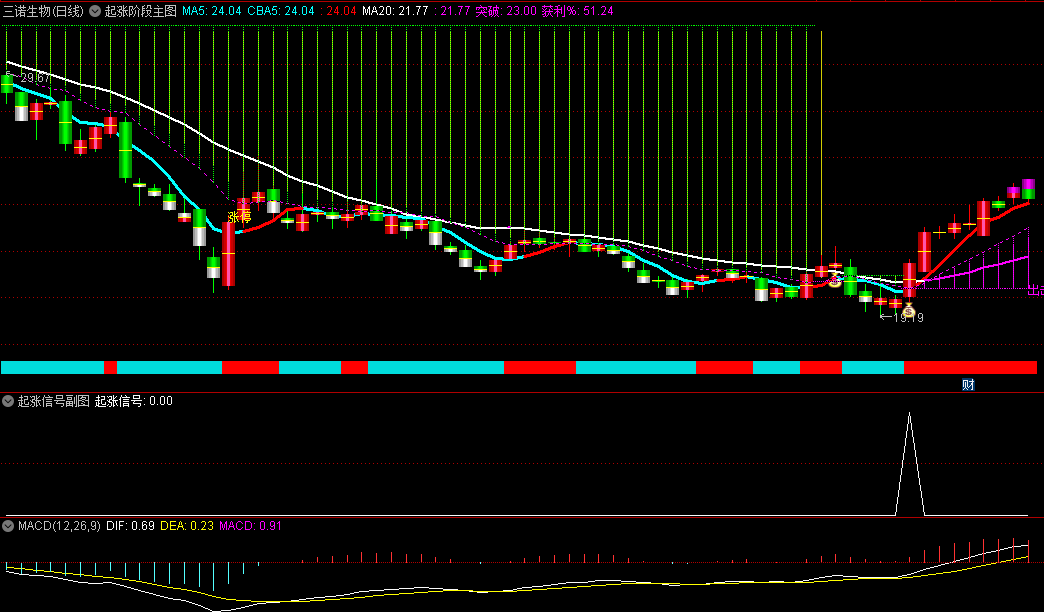Click the 获利%: 51.24 value

tap(577, 11)
